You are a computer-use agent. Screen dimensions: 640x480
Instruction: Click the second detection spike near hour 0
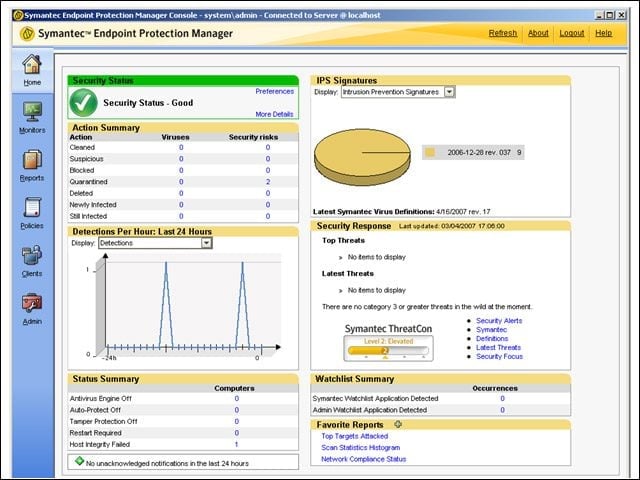[x=242, y=304]
